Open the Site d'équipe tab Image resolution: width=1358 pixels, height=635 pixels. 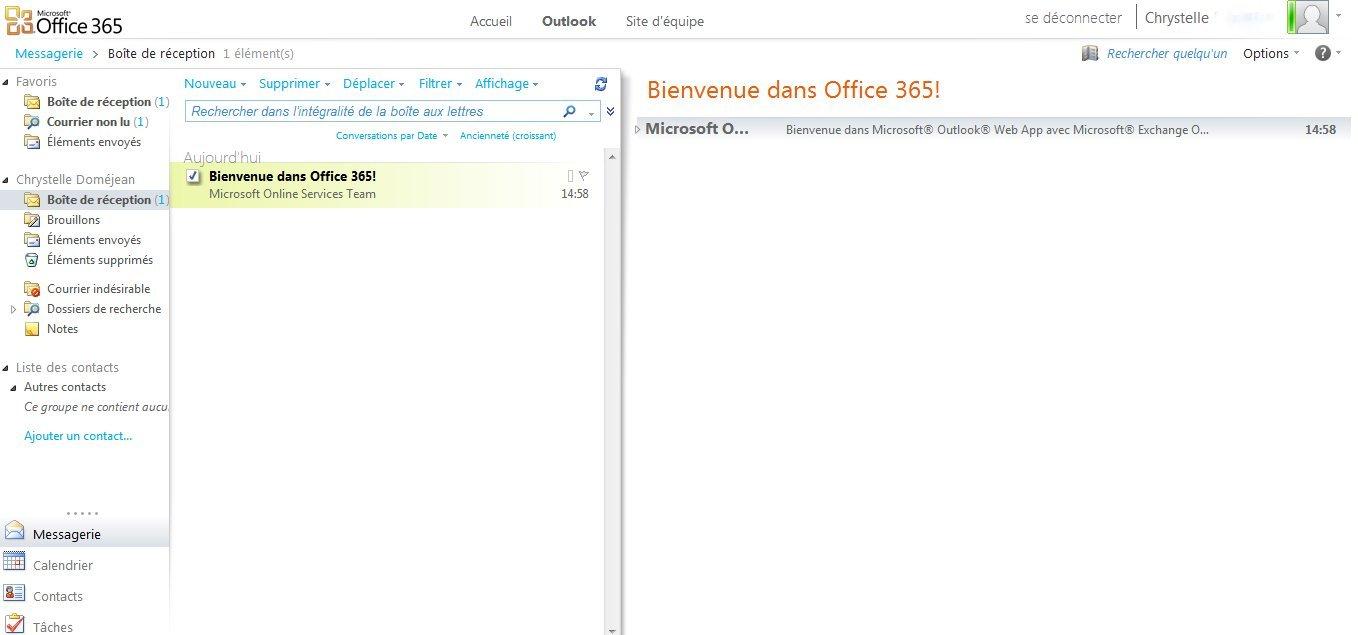pyautogui.click(x=665, y=21)
